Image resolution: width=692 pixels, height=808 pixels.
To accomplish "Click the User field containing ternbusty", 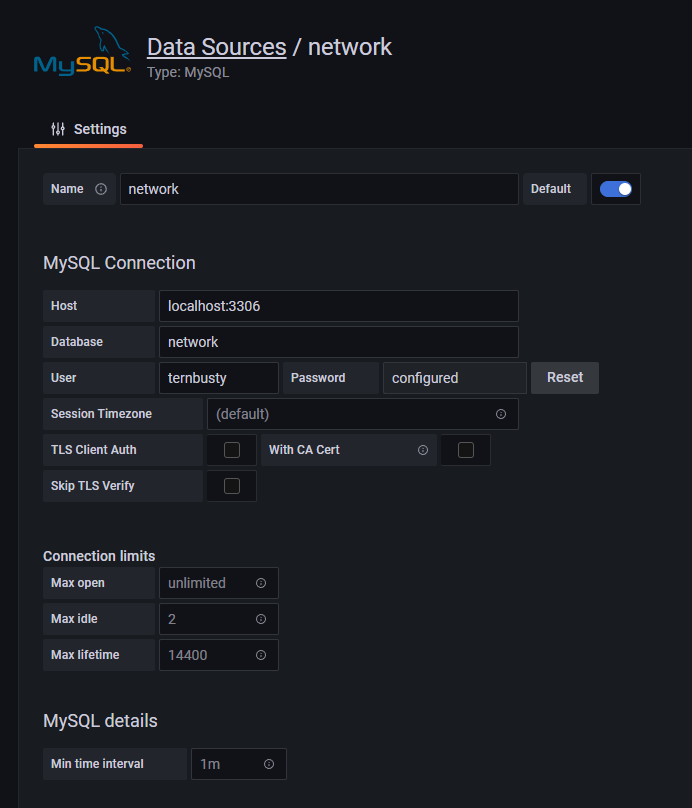I will (x=219, y=378).
